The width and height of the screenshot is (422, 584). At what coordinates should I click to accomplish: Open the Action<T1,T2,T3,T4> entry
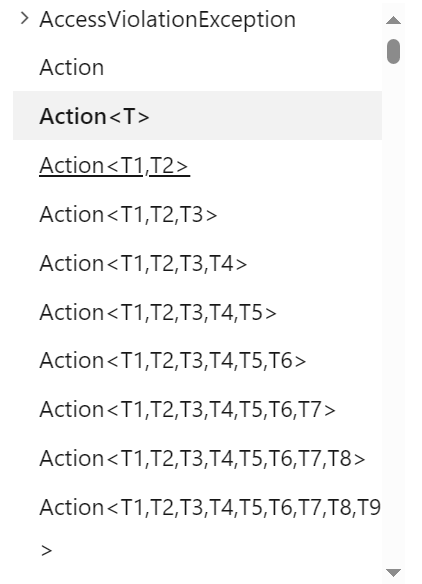tap(143, 263)
